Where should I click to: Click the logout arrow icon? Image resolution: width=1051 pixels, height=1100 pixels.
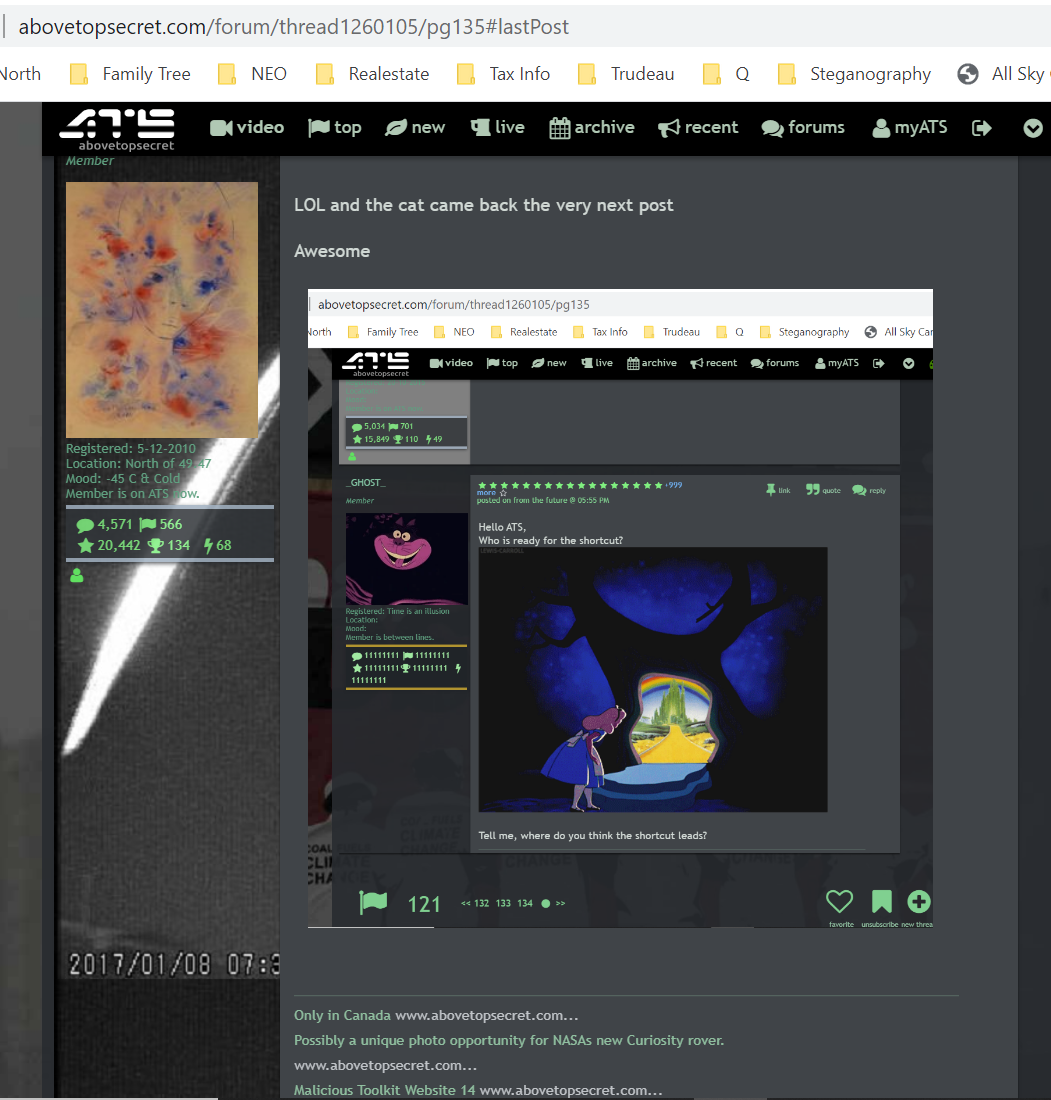point(982,128)
